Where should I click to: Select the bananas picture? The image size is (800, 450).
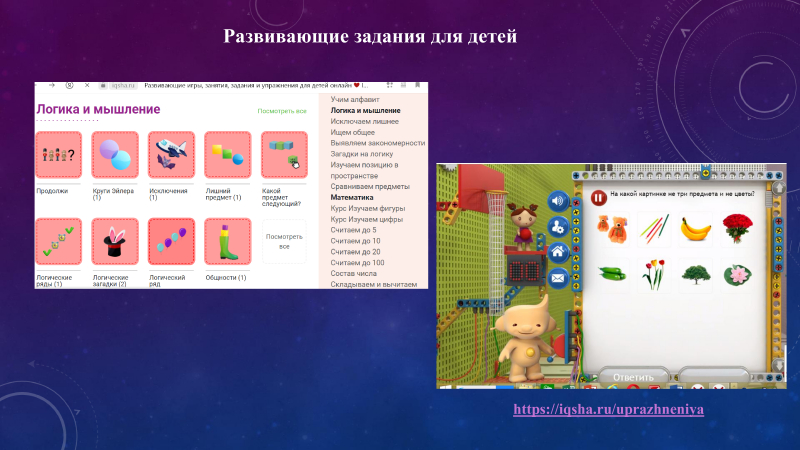point(695,230)
